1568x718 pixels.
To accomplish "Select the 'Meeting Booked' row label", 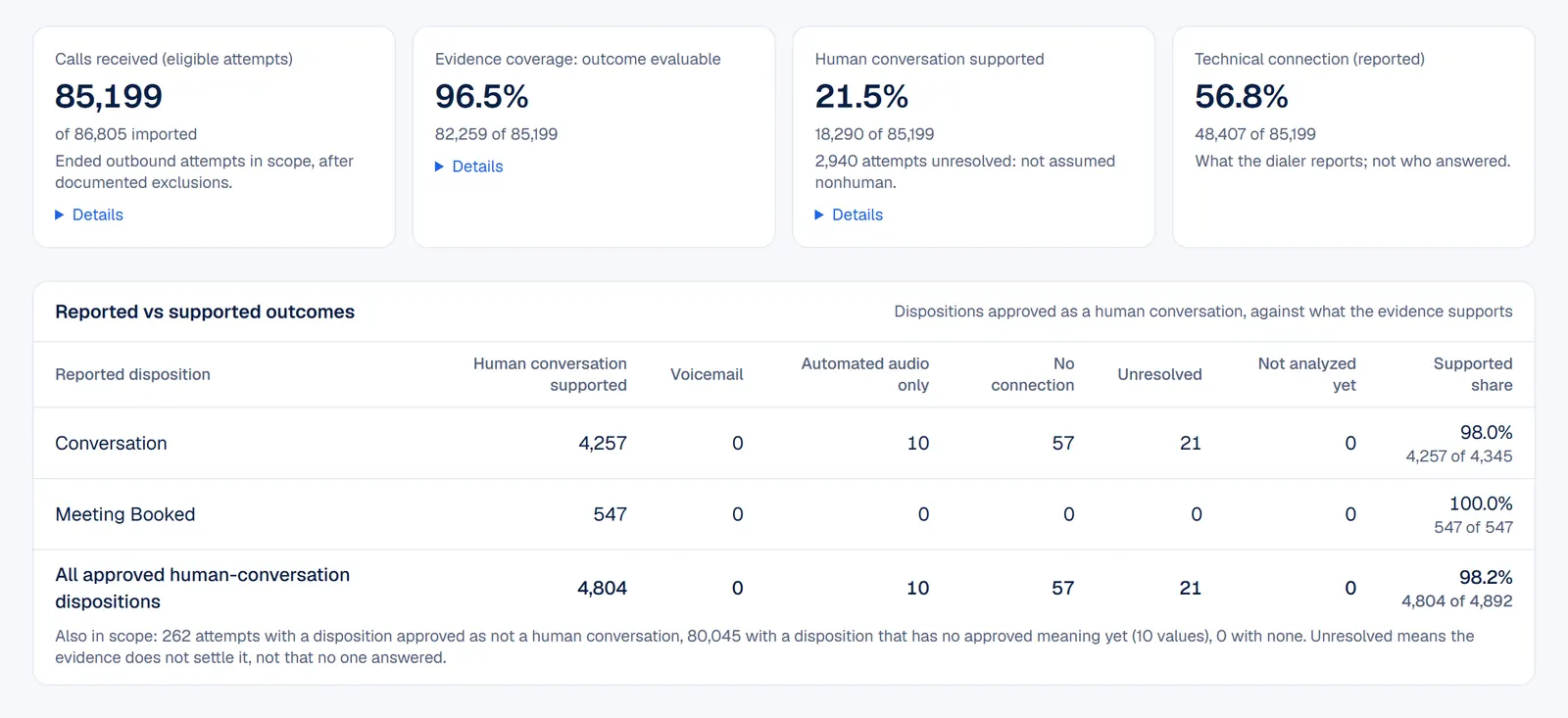I will click(125, 514).
